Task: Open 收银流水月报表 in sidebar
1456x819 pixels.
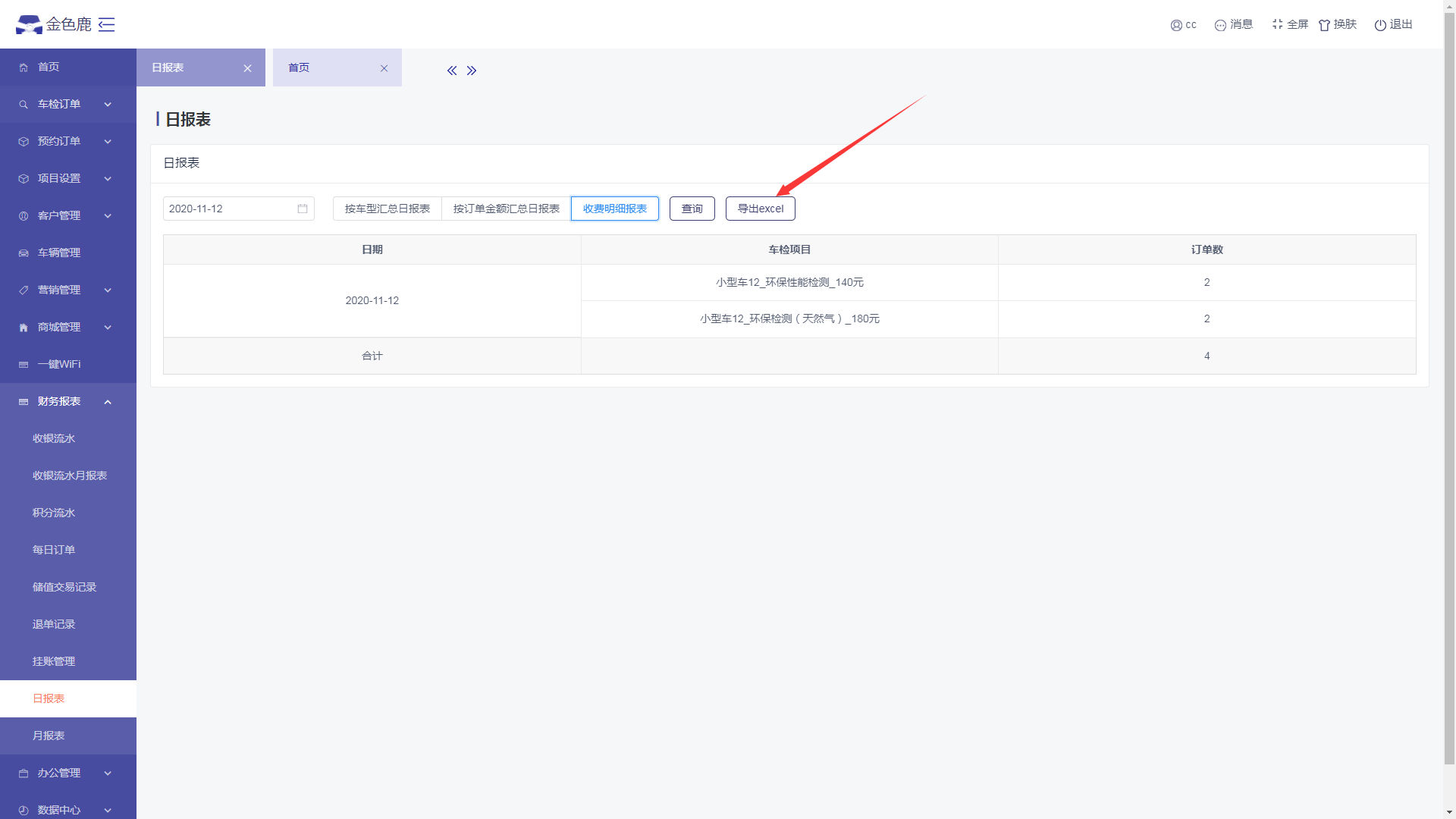Action: (x=68, y=475)
